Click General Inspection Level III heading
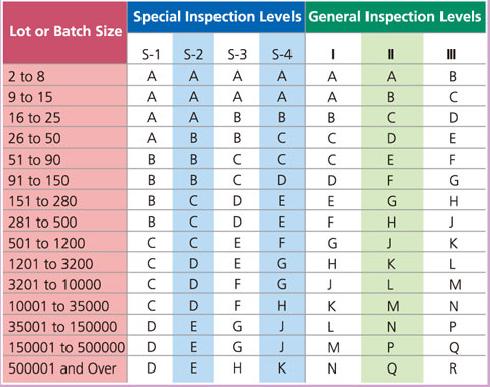 (x=451, y=54)
